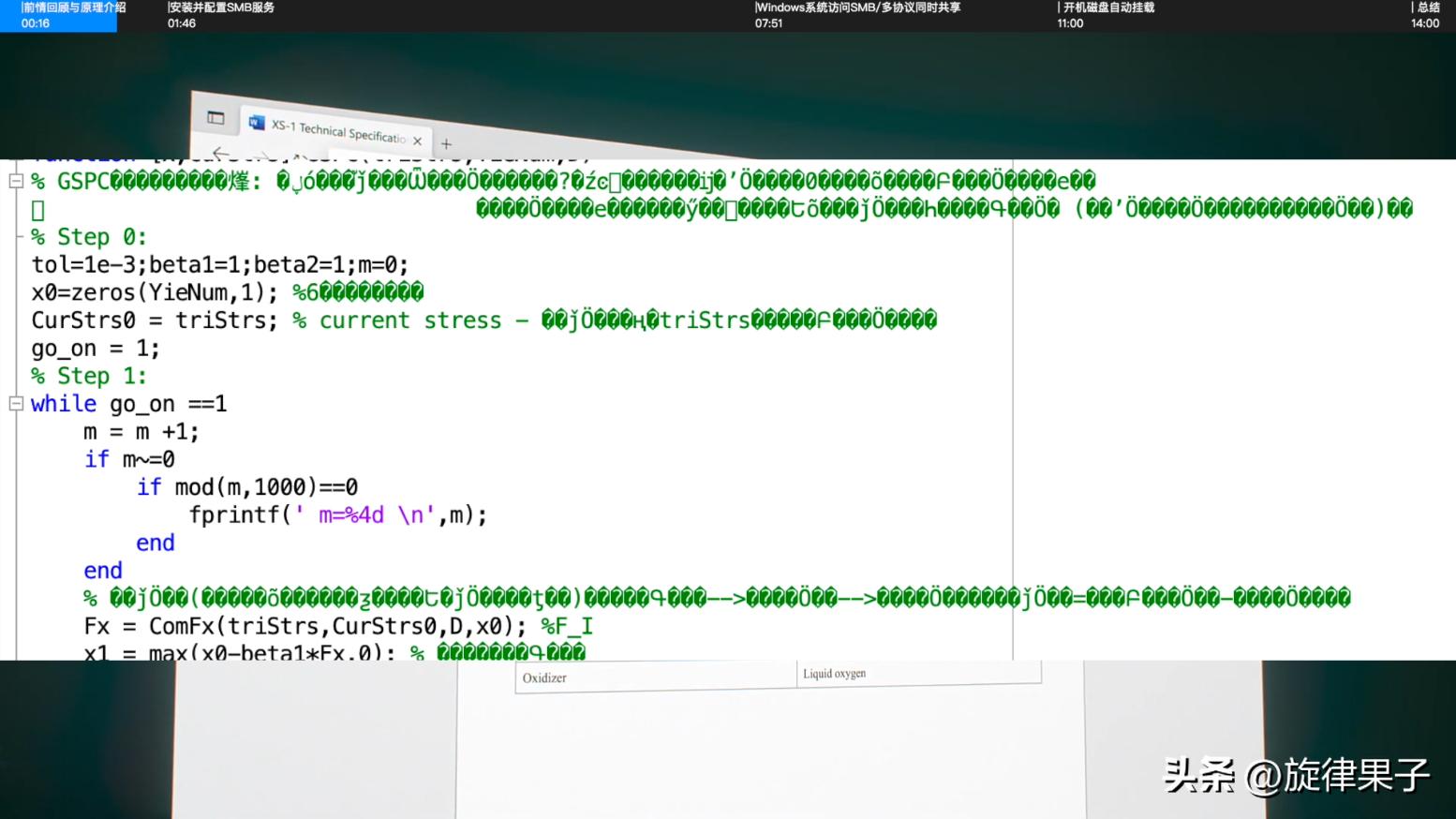
Task: Select the XS-1 Technical Specification tab
Action: tap(337, 131)
